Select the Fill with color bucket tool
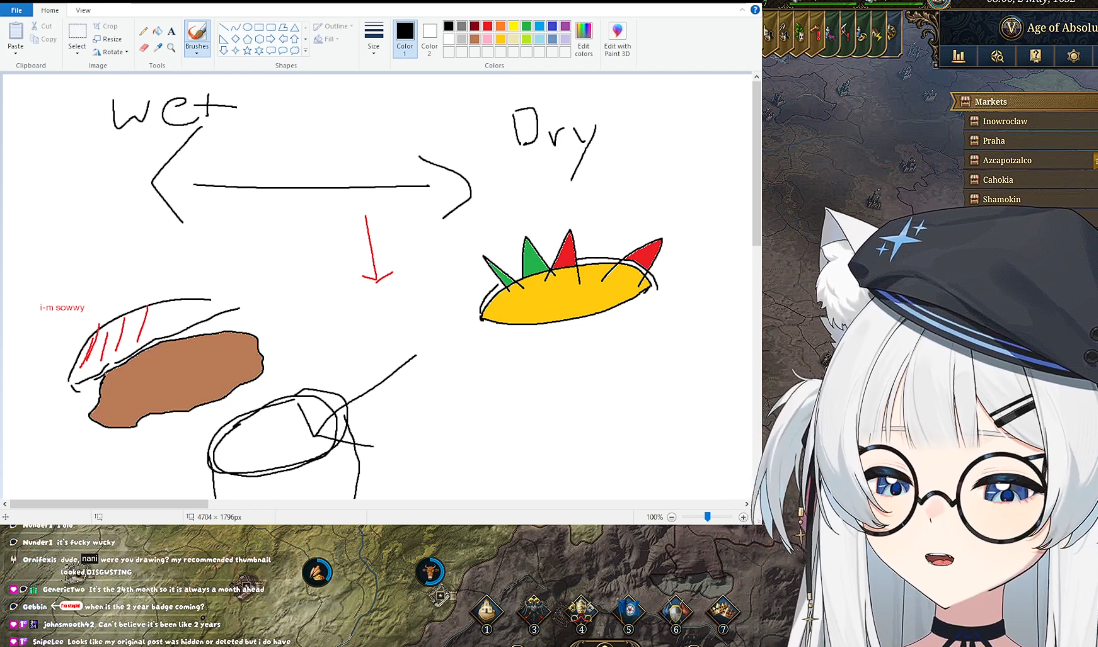This screenshot has width=1098, height=647. [x=158, y=32]
